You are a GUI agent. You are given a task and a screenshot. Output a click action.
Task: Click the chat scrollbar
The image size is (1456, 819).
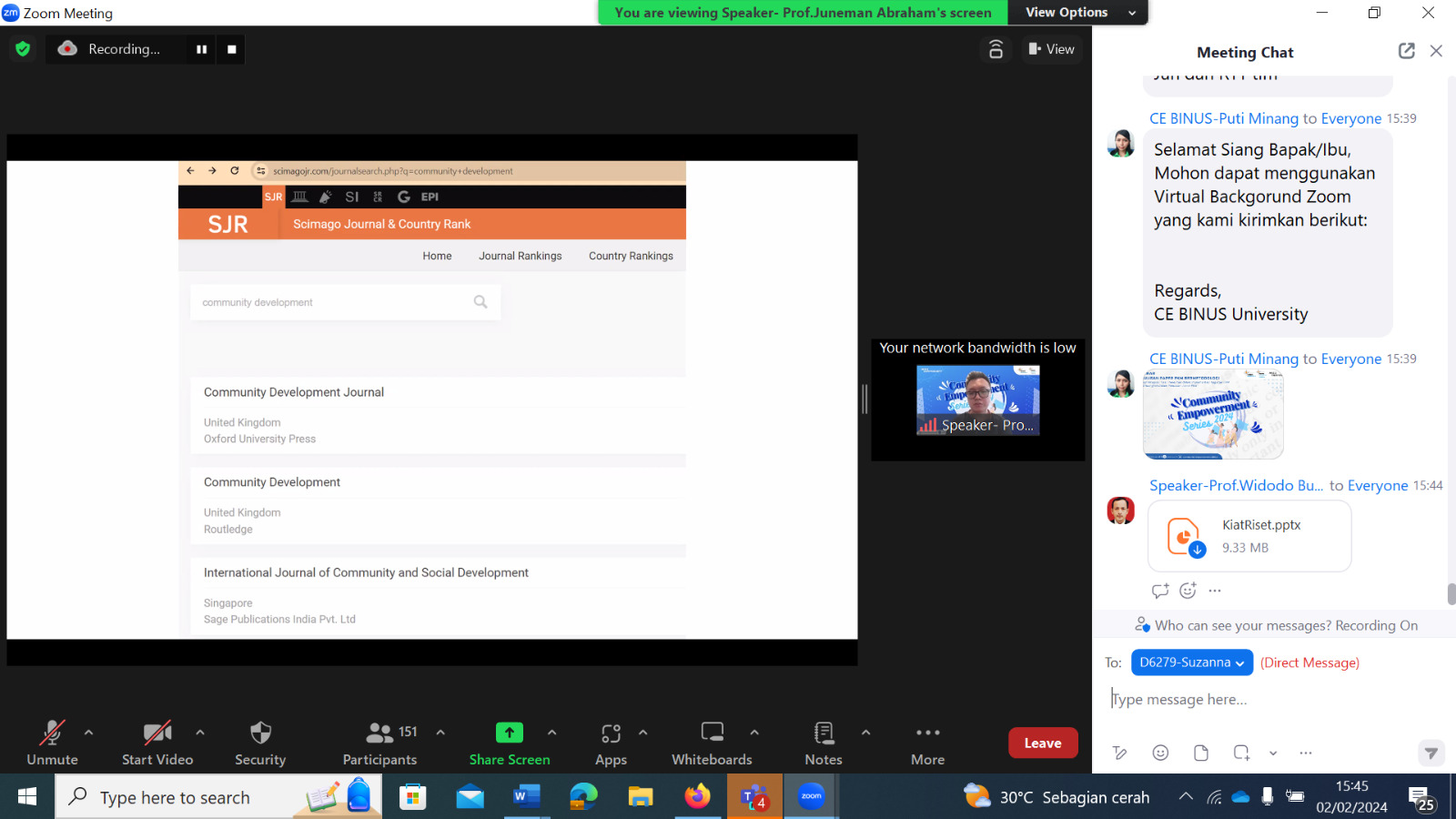[x=1451, y=593]
